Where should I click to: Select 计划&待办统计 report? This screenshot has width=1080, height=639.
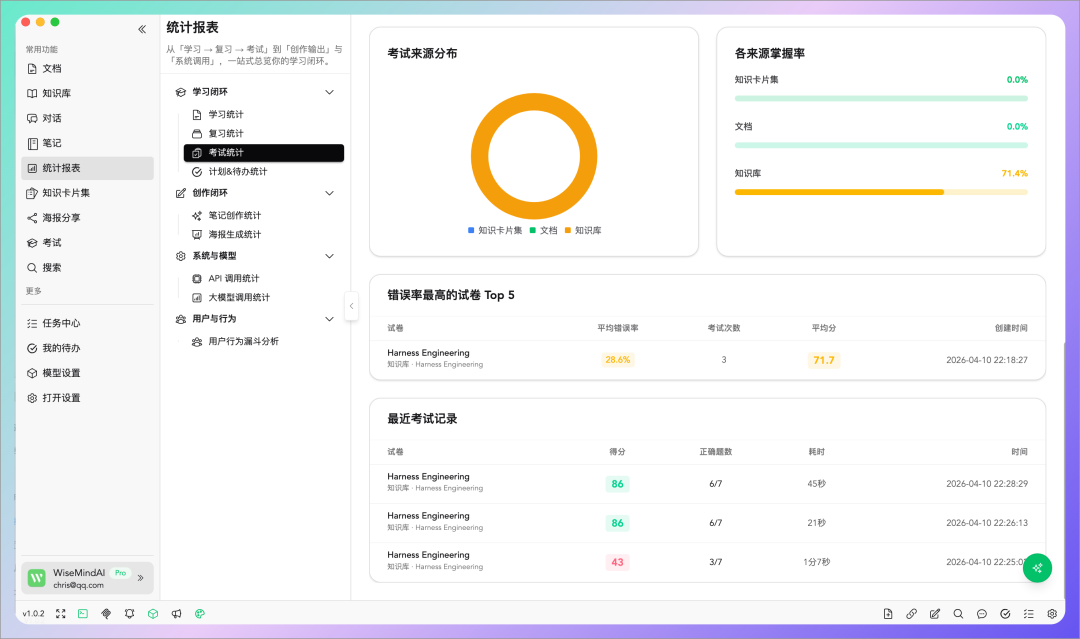(264, 171)
